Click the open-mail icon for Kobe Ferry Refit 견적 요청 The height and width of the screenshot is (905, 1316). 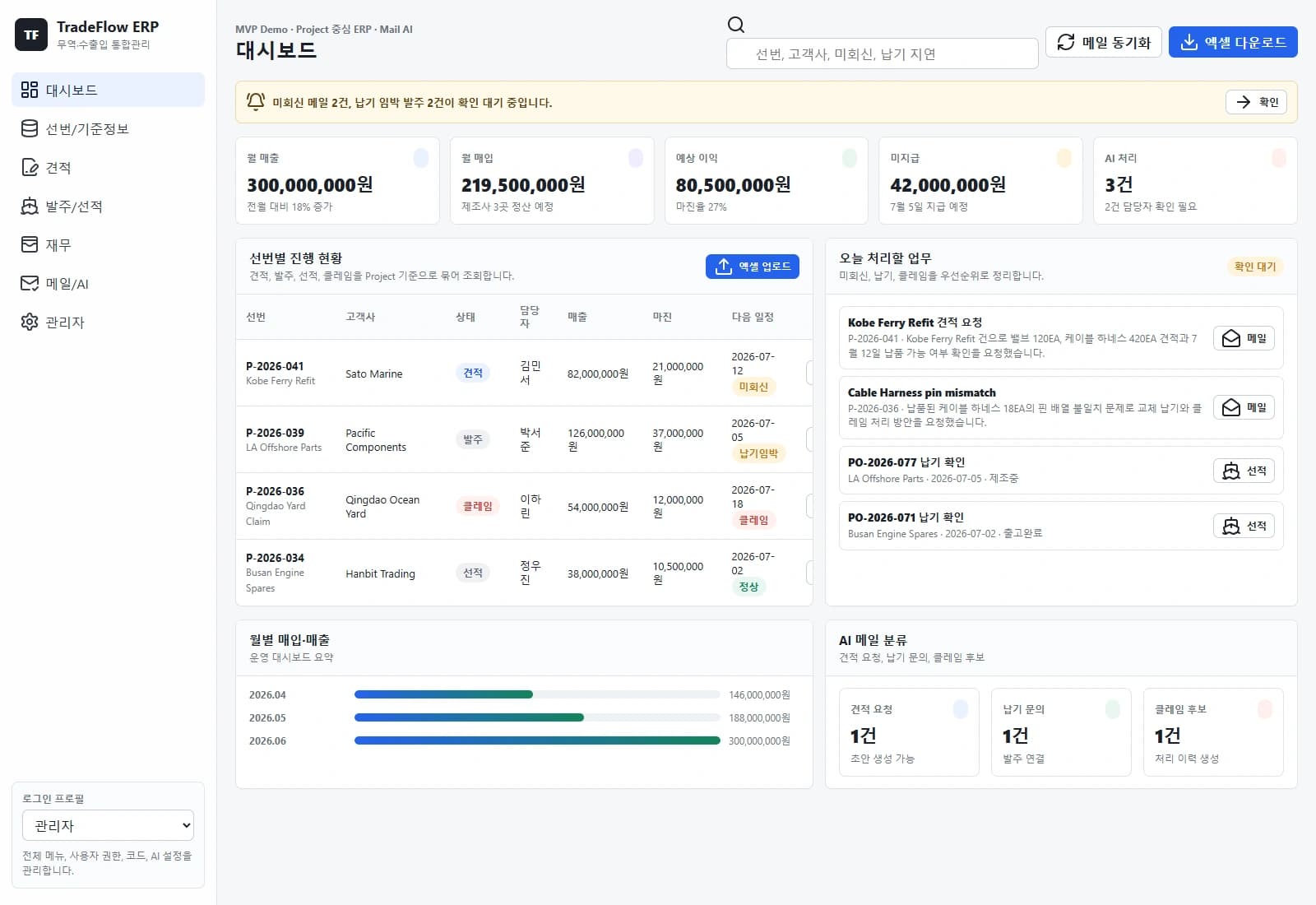tap(1231, 338)
